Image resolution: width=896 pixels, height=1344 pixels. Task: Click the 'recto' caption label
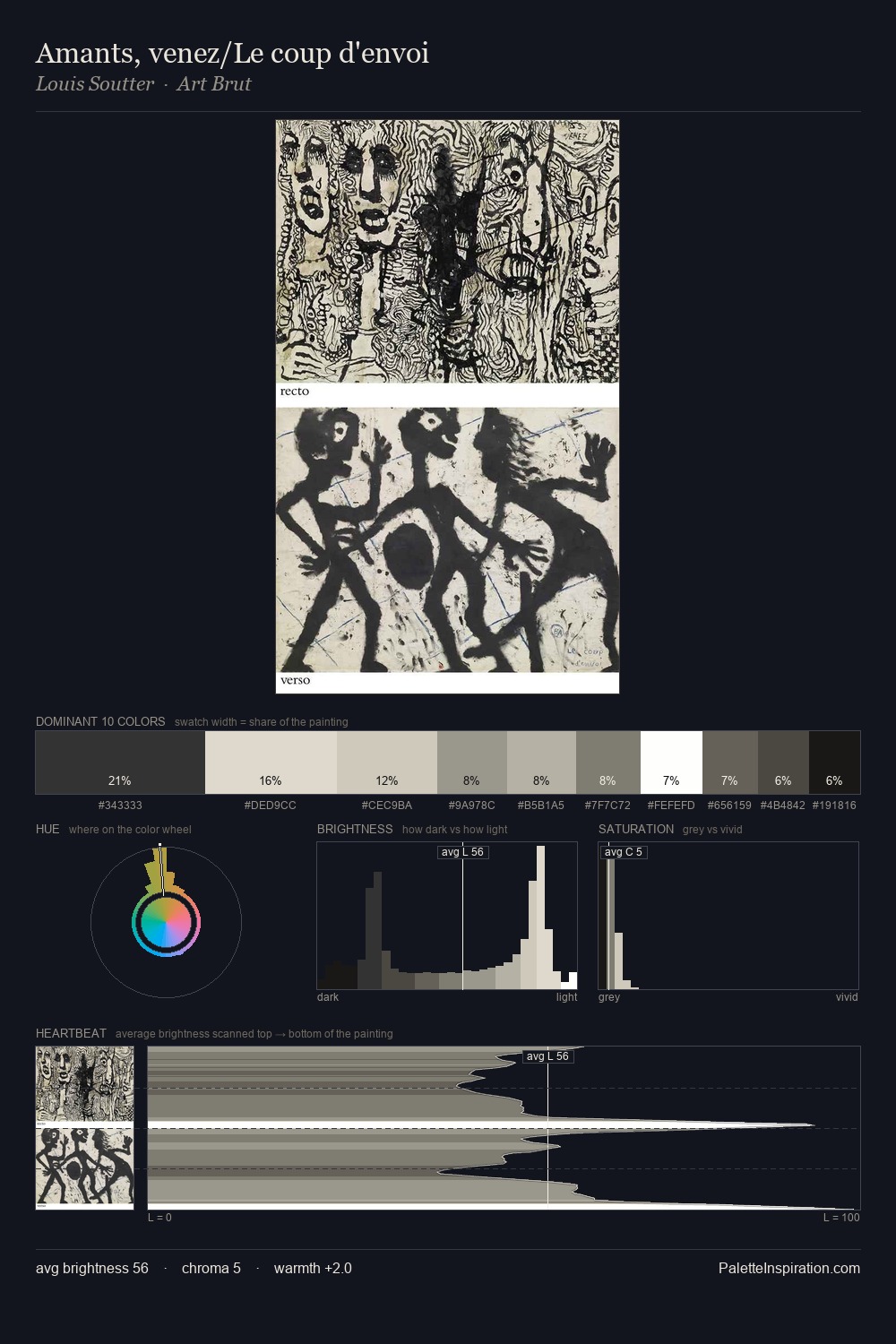point(295,392)
